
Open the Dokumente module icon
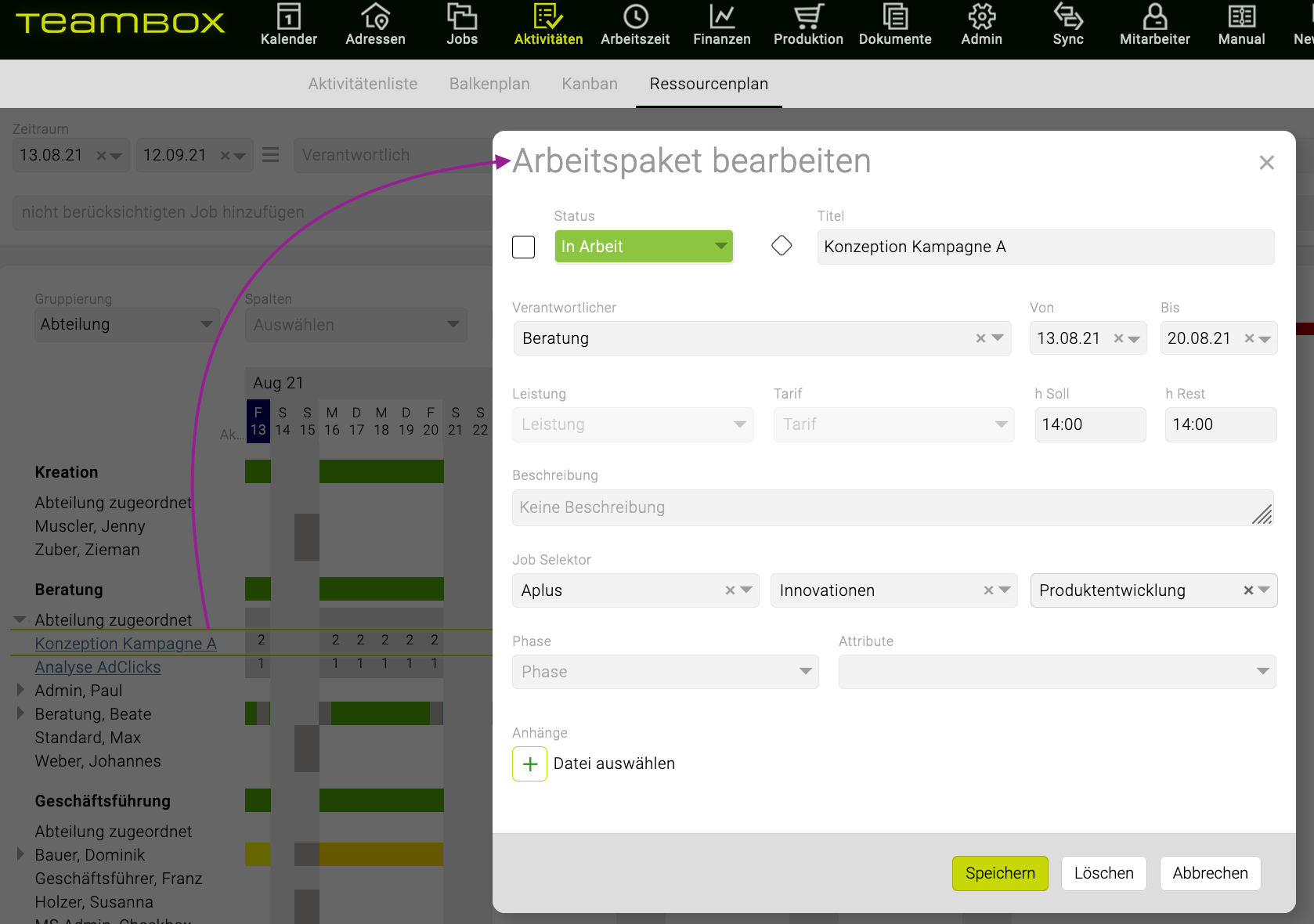coord(895,17)
